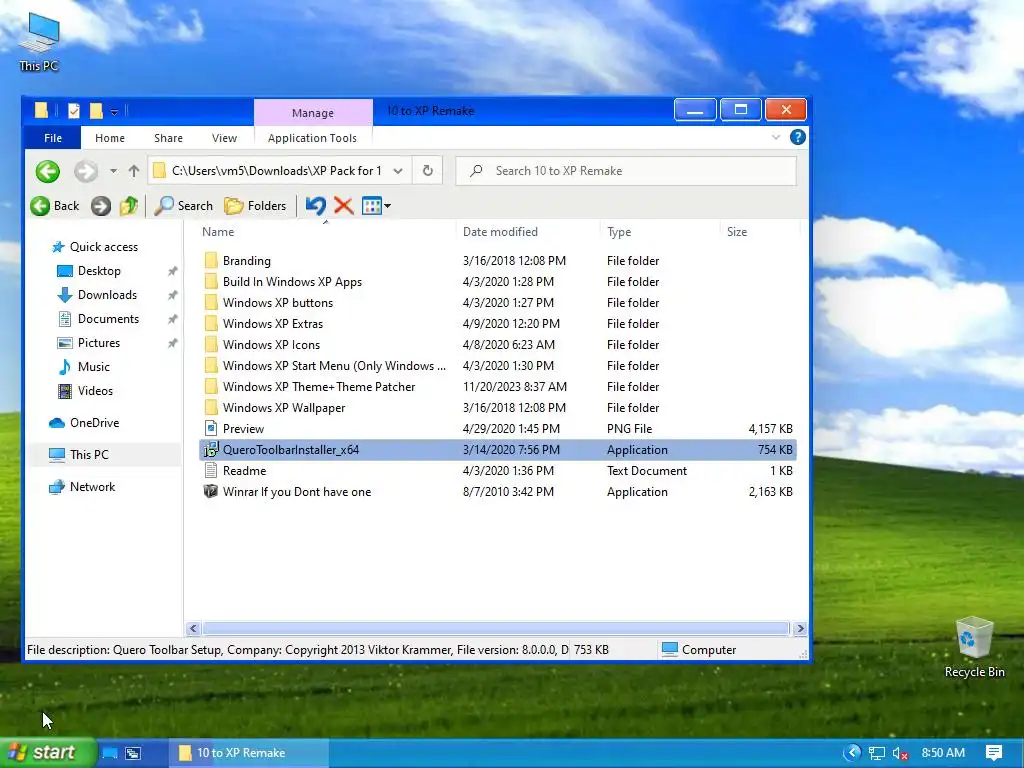Expand the address bar history dropdown
Viewport: 1024px width, 768px height.
[x=398, y=171]
